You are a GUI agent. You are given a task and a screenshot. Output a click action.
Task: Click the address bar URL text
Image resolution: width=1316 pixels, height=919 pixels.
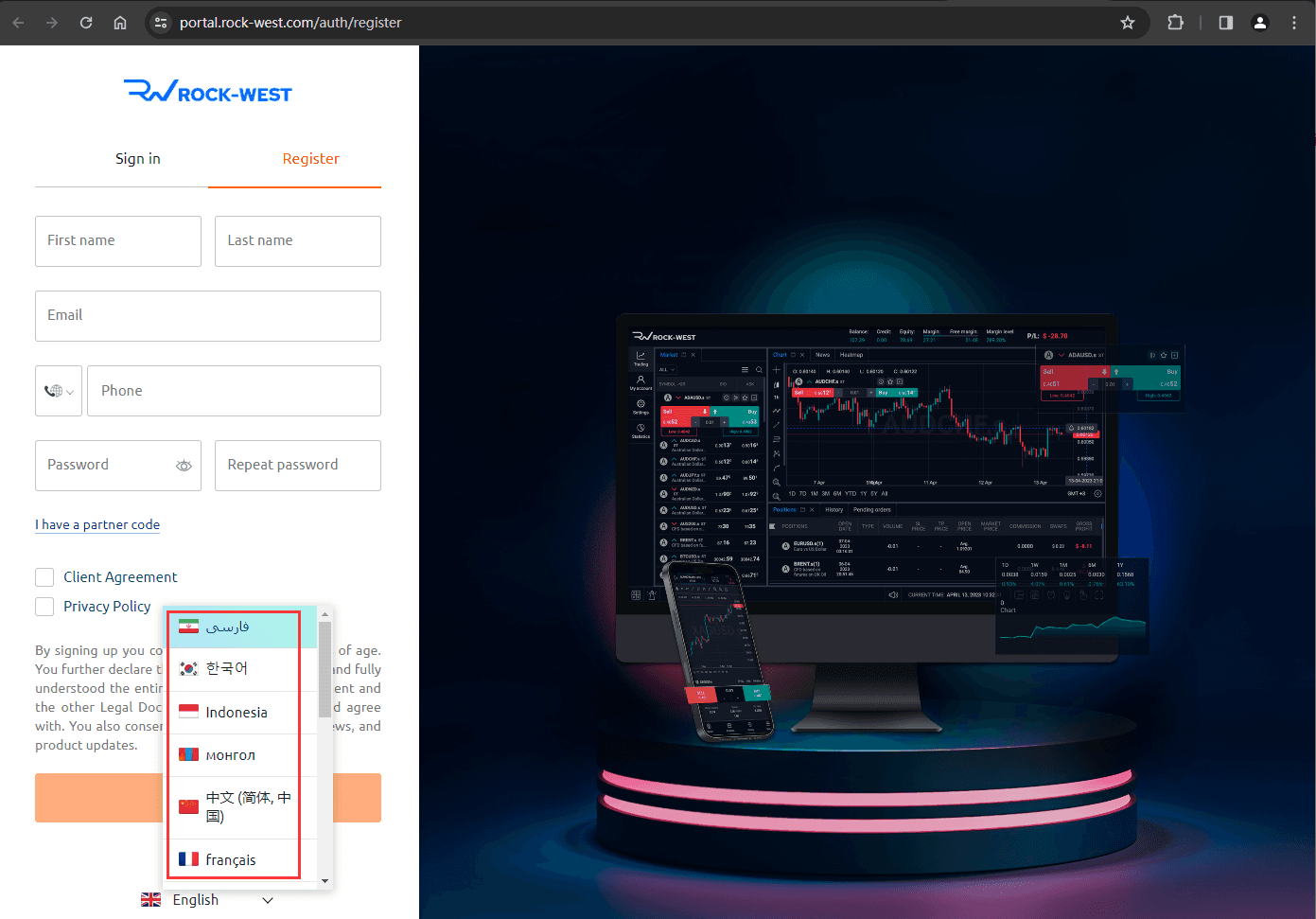tap(290, 23)
